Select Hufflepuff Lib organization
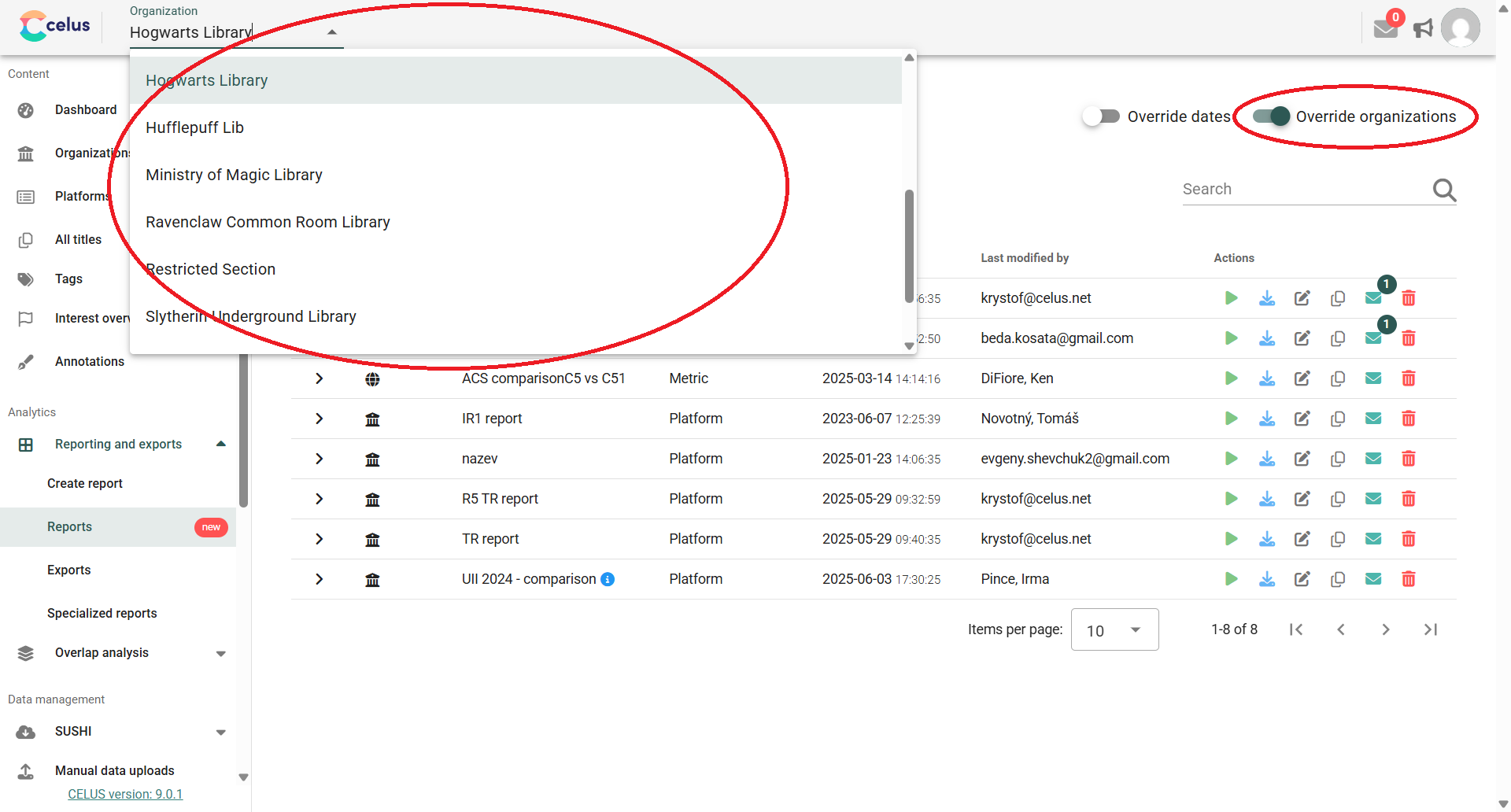This screenshot has height=812, width=1511. (515, 127)
